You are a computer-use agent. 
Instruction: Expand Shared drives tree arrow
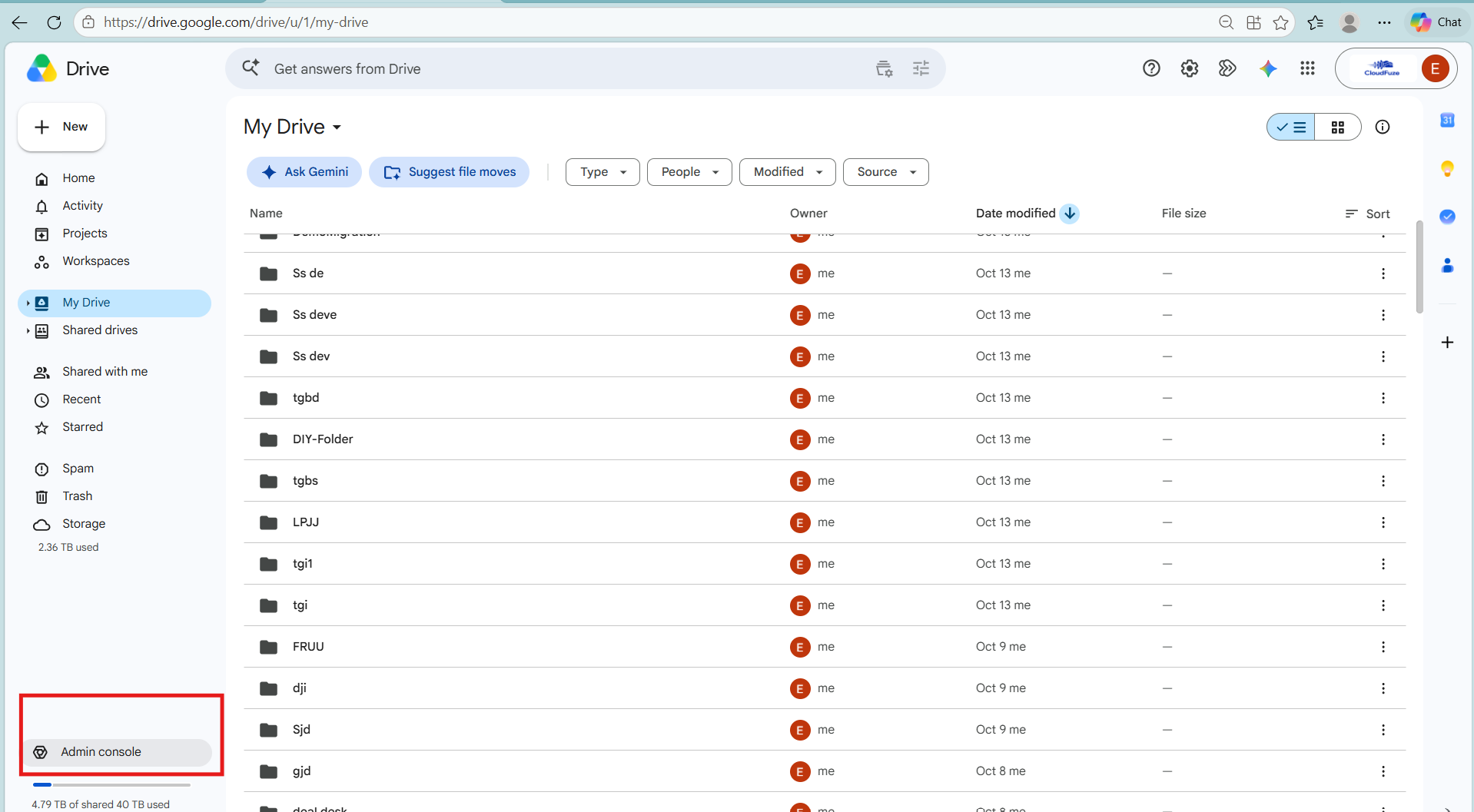coord(28,330)
